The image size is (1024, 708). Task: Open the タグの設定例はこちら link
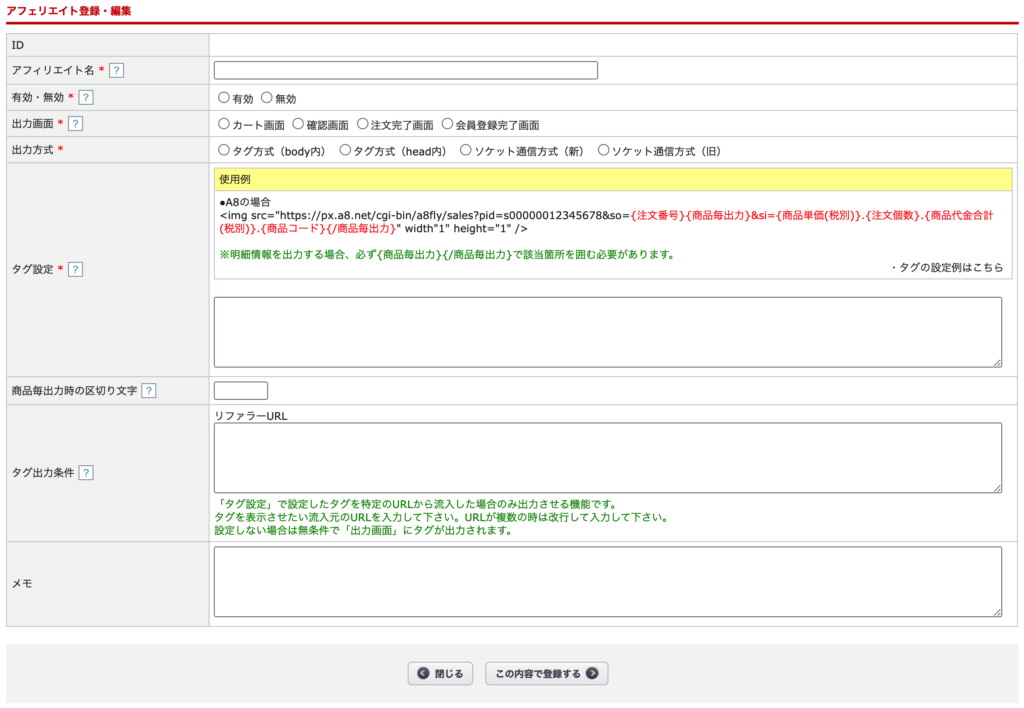pos(948,267)
